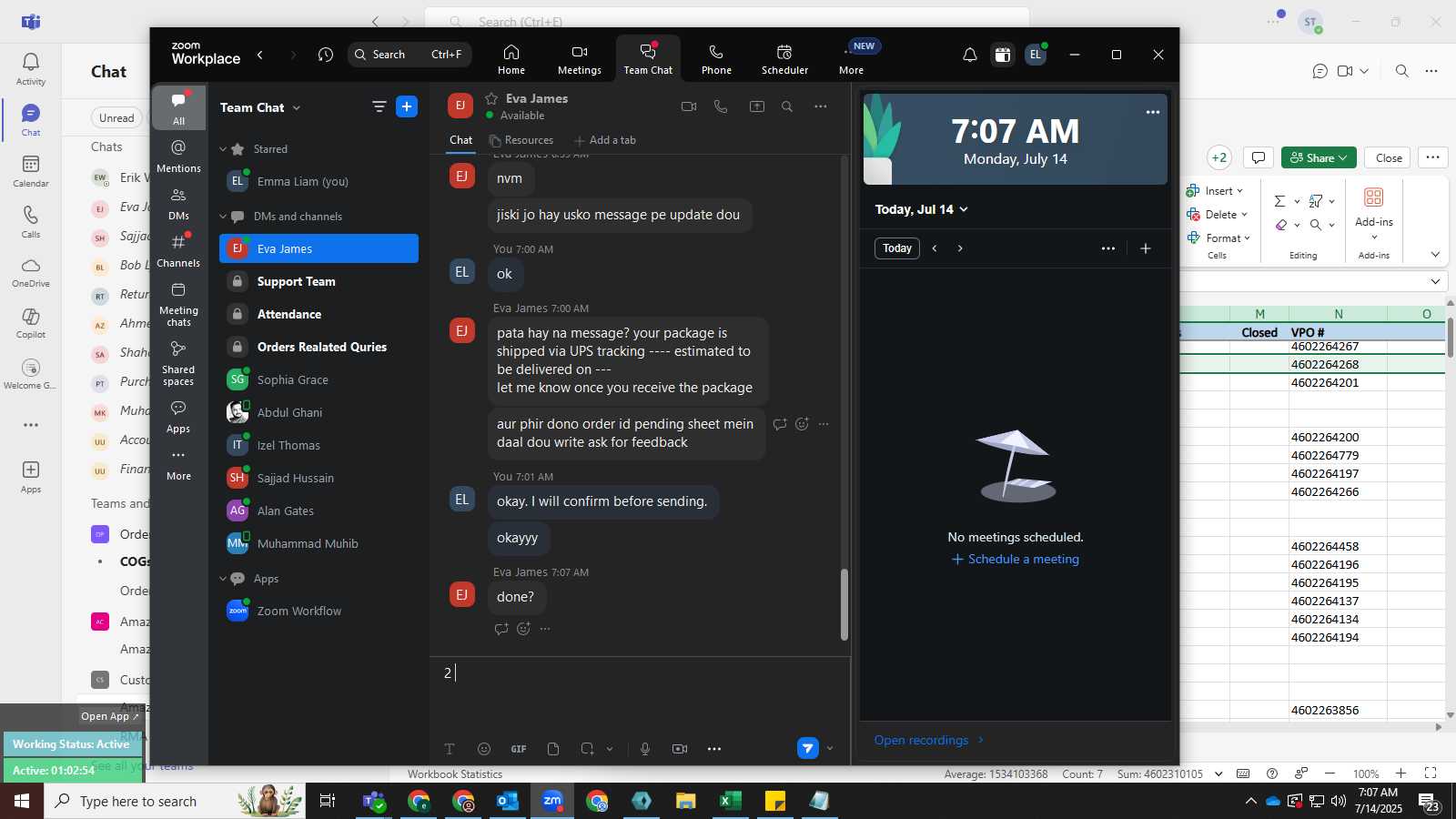1456x819 pixels.
Task: Open the Support Team channel
Action: pos(318,281)
